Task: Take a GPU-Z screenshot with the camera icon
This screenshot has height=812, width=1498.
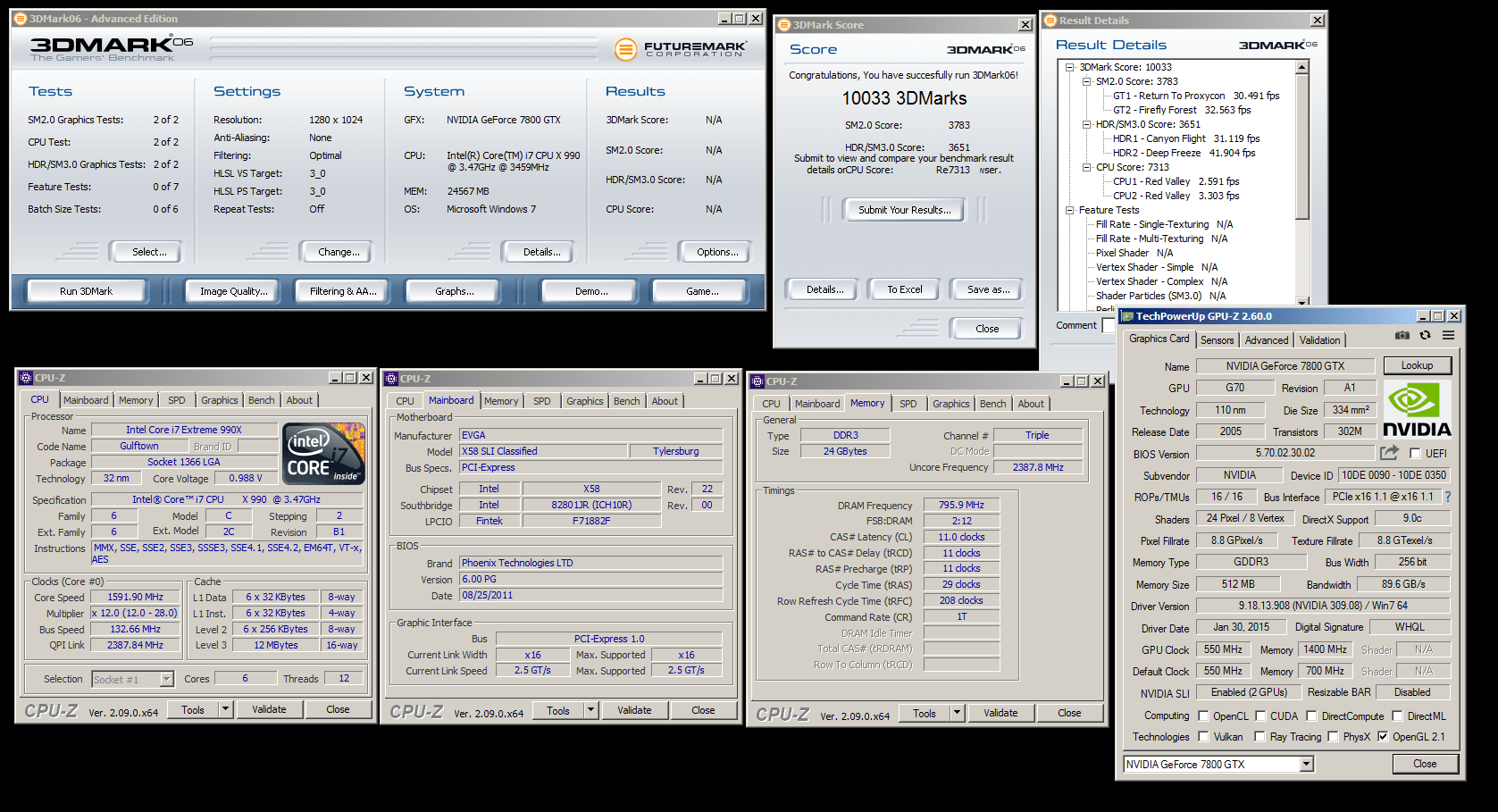Action: pyautogui.click(x=1402, y=336)
